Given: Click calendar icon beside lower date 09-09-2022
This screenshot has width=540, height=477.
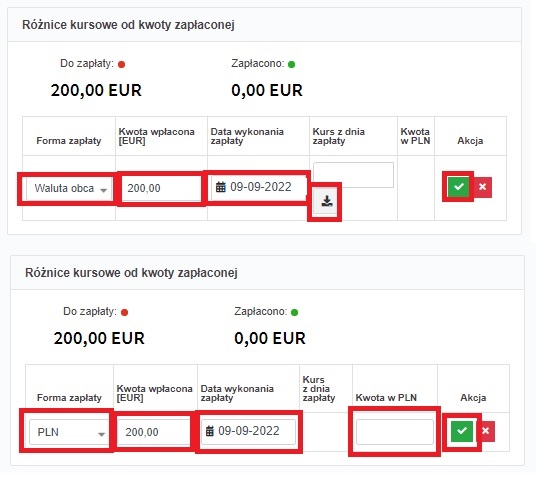Looking at the screenshot, I should (210, 431).
